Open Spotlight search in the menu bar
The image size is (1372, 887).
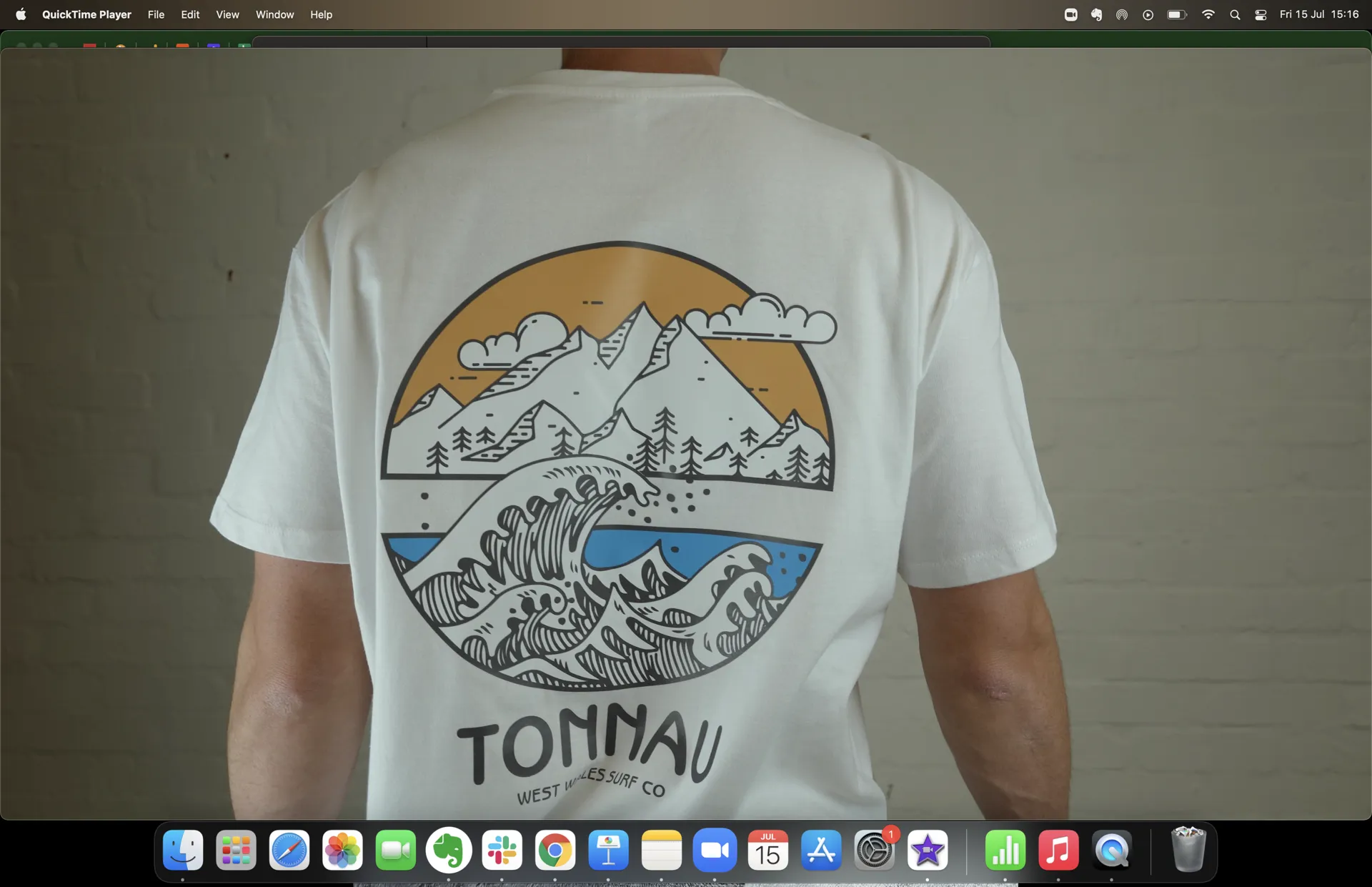[x=1235, y=14]
